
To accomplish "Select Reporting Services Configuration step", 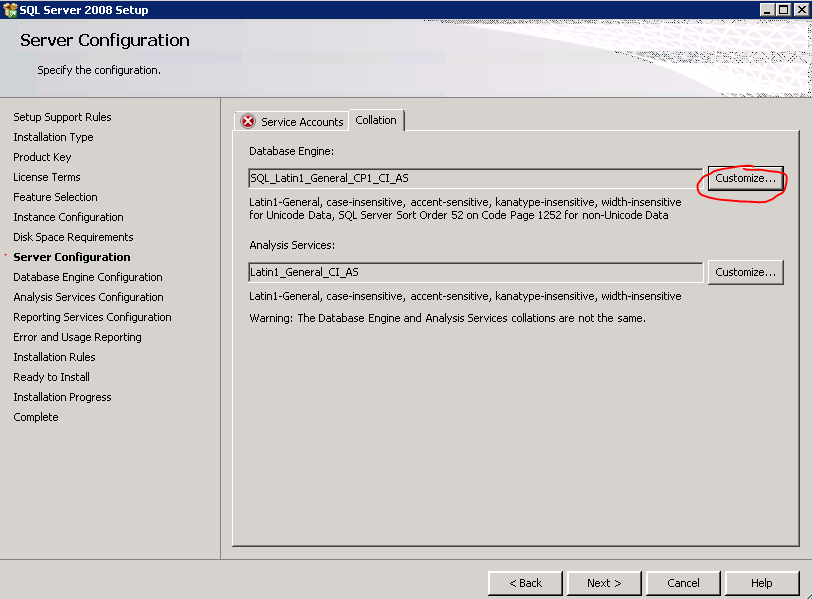I will [92, 317].
